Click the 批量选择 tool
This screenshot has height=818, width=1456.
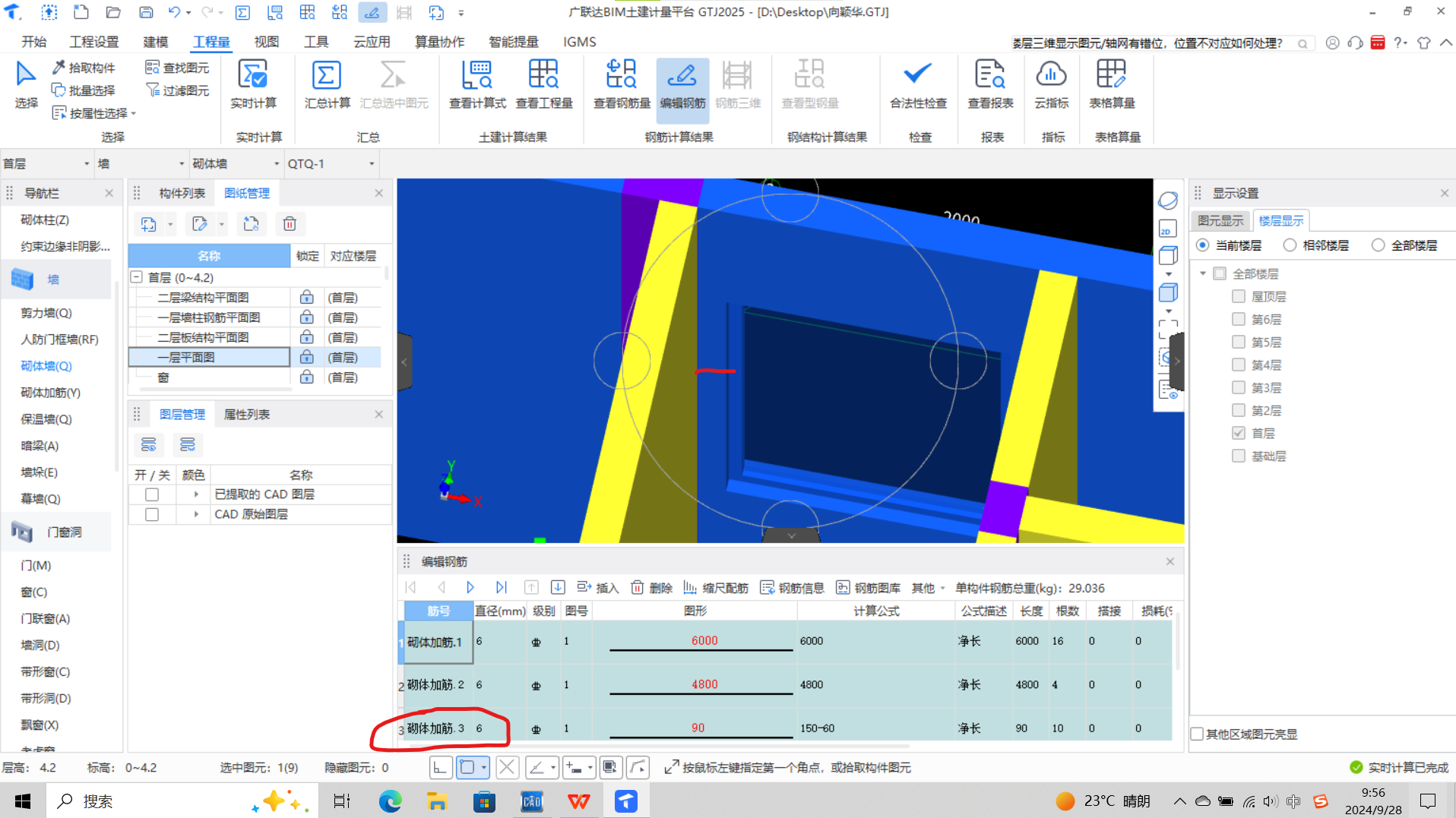pos(84,90)
